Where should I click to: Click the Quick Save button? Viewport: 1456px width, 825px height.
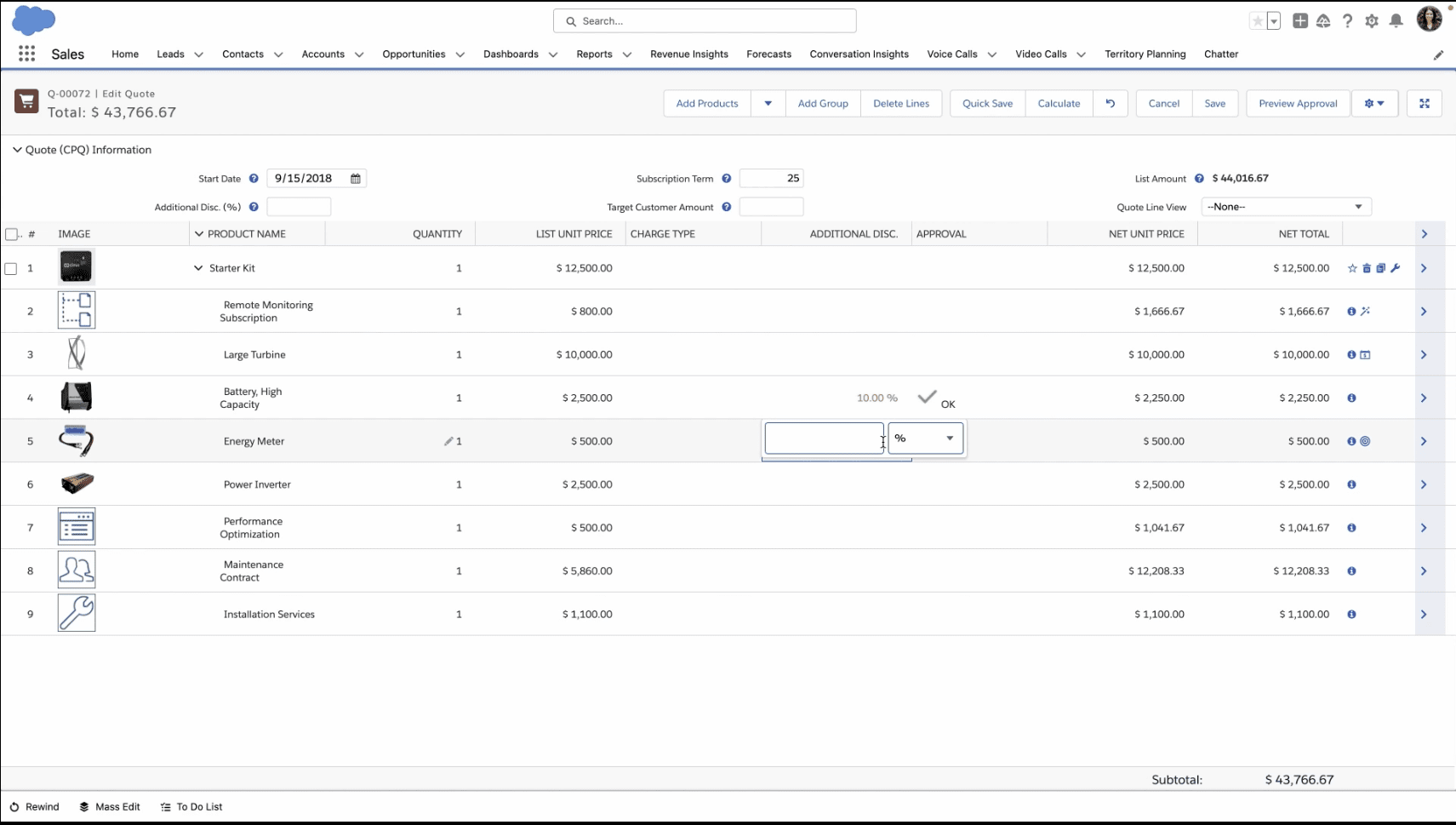987,103
